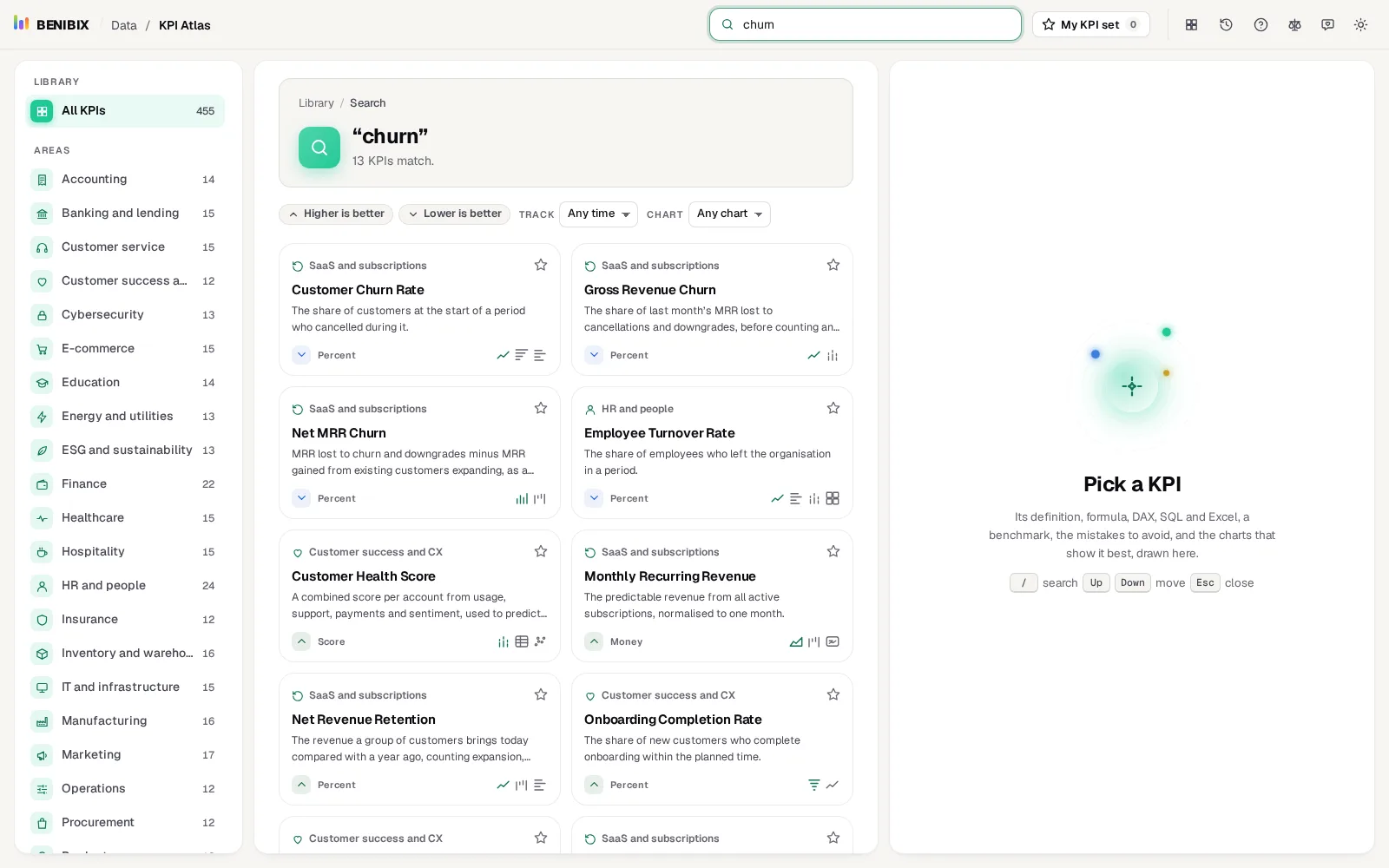The width and height of the screenshot is (1389, 868).
Task: Open the compare scales icon
Action: tap(1294, 25)
